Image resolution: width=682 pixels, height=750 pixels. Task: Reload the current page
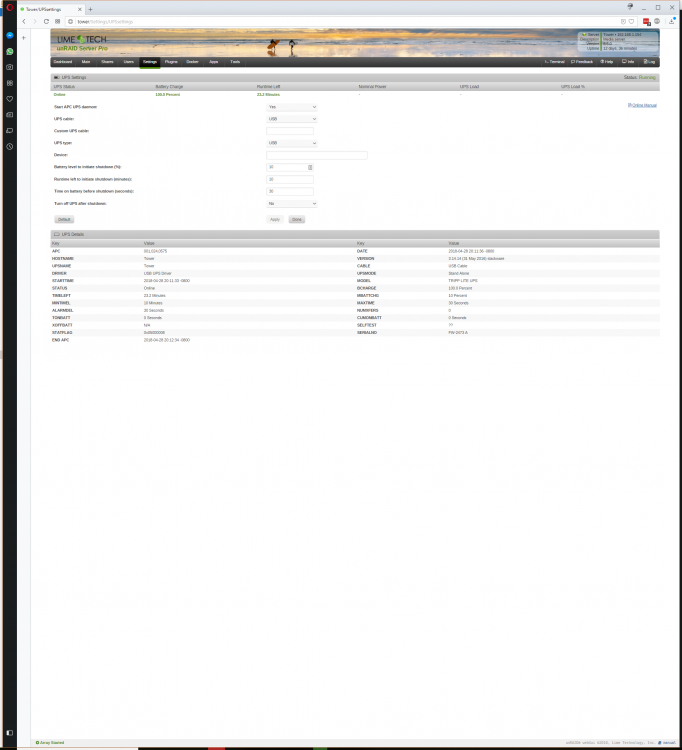click(x=46, y=22)
